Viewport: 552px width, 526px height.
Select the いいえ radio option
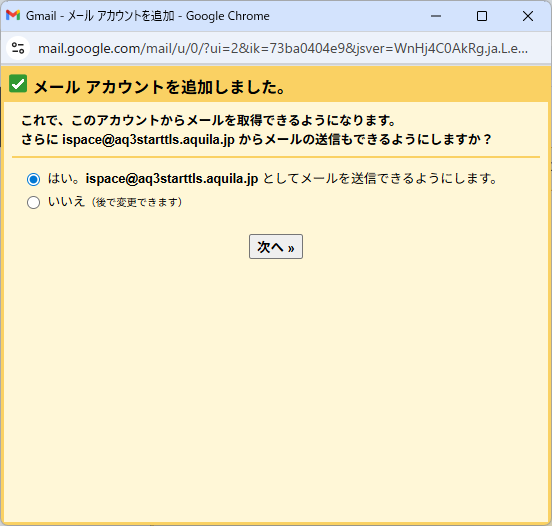[33, 202]
